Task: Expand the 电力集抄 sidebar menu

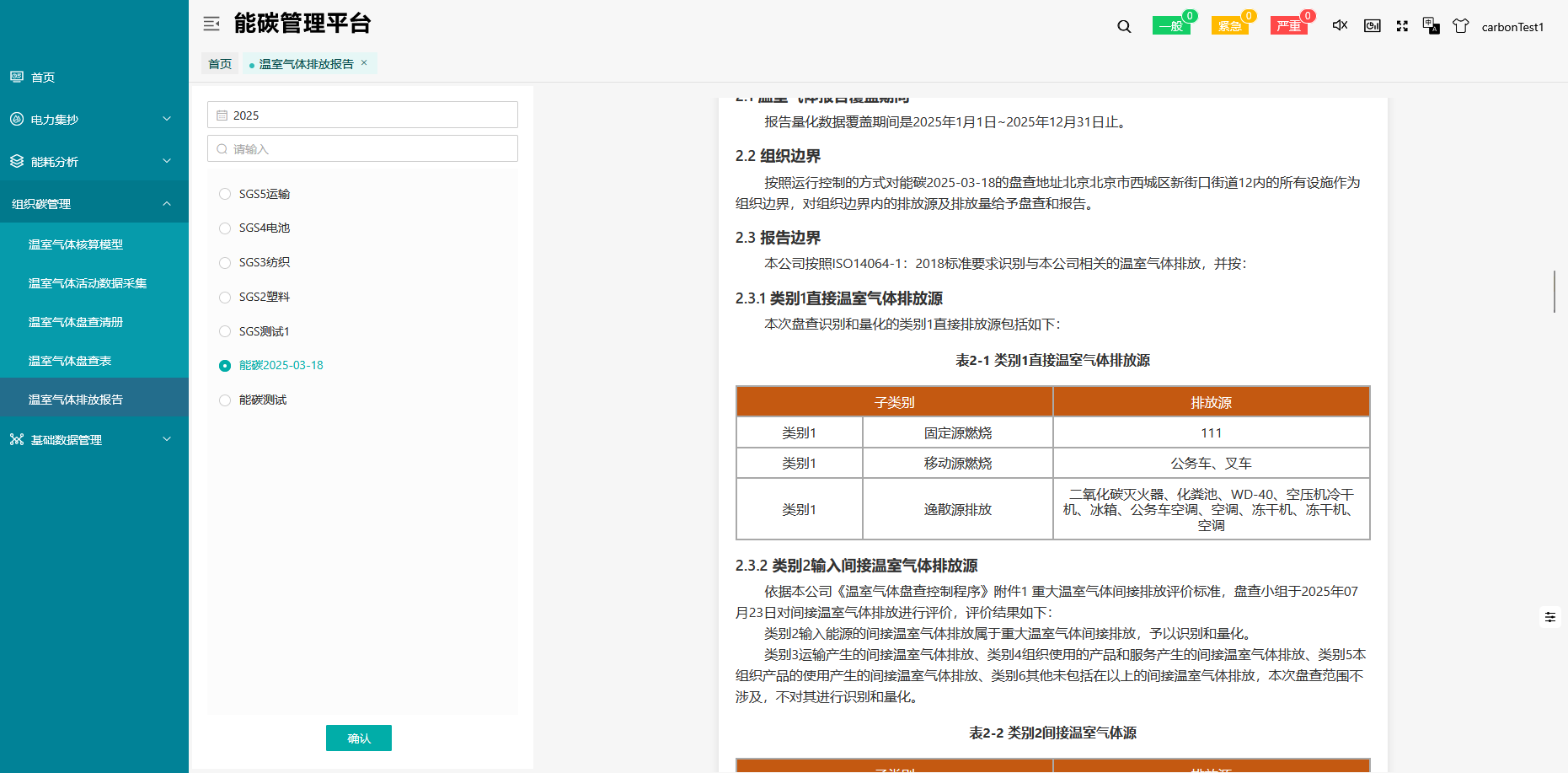Action: (94, 120)
